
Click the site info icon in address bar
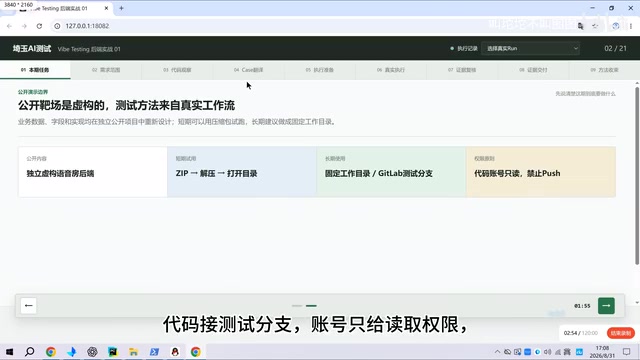coord(57,26)
